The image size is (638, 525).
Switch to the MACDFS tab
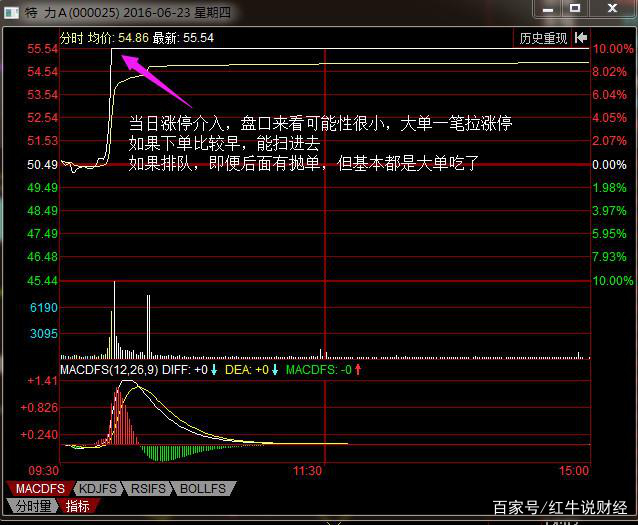click(40, 488)
